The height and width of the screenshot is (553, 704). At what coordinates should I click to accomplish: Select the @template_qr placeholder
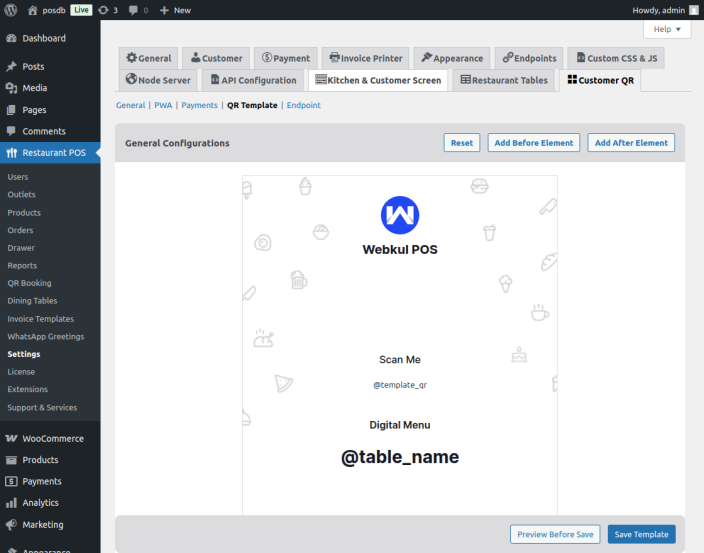pyautogui.click(x=400, y=385)
